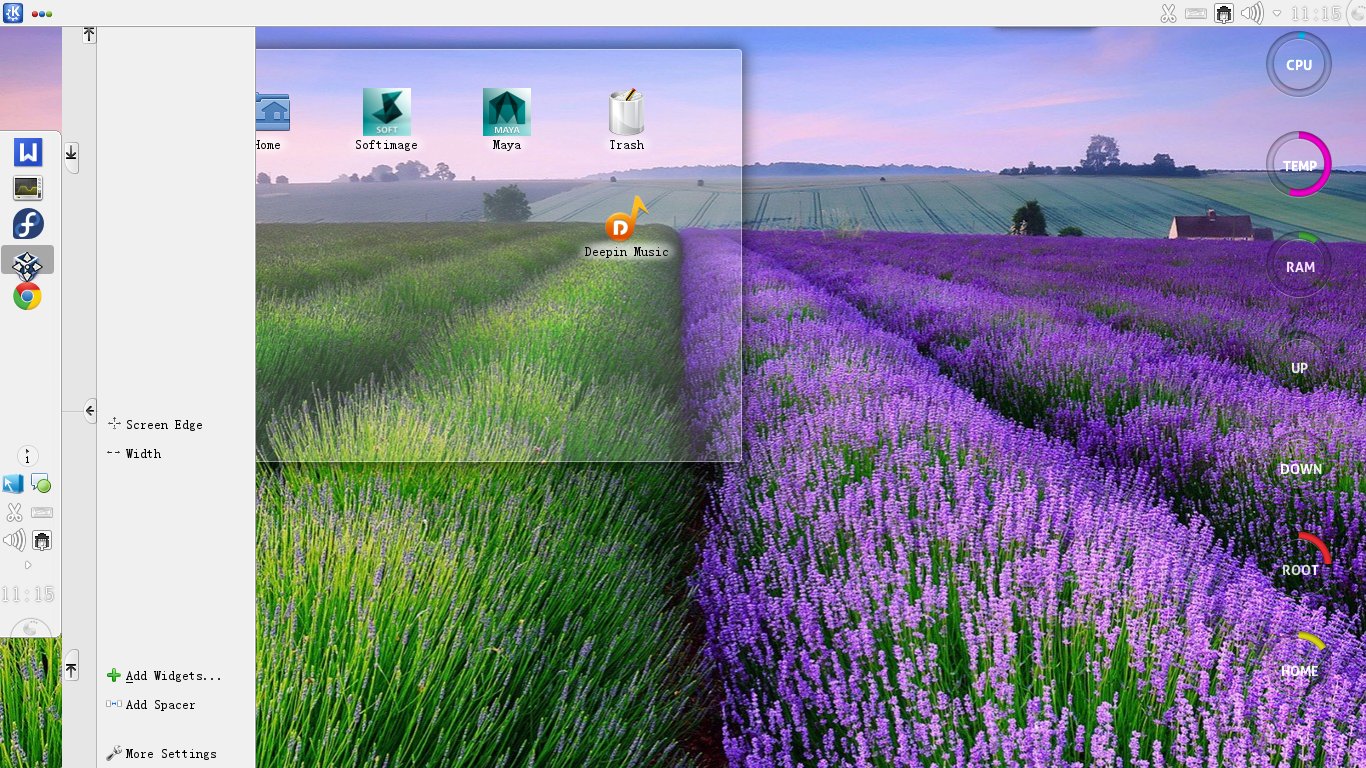Expand hidden icons triangle in left panel
This screenshot has height=768, width=1366.
pos(27,565)
